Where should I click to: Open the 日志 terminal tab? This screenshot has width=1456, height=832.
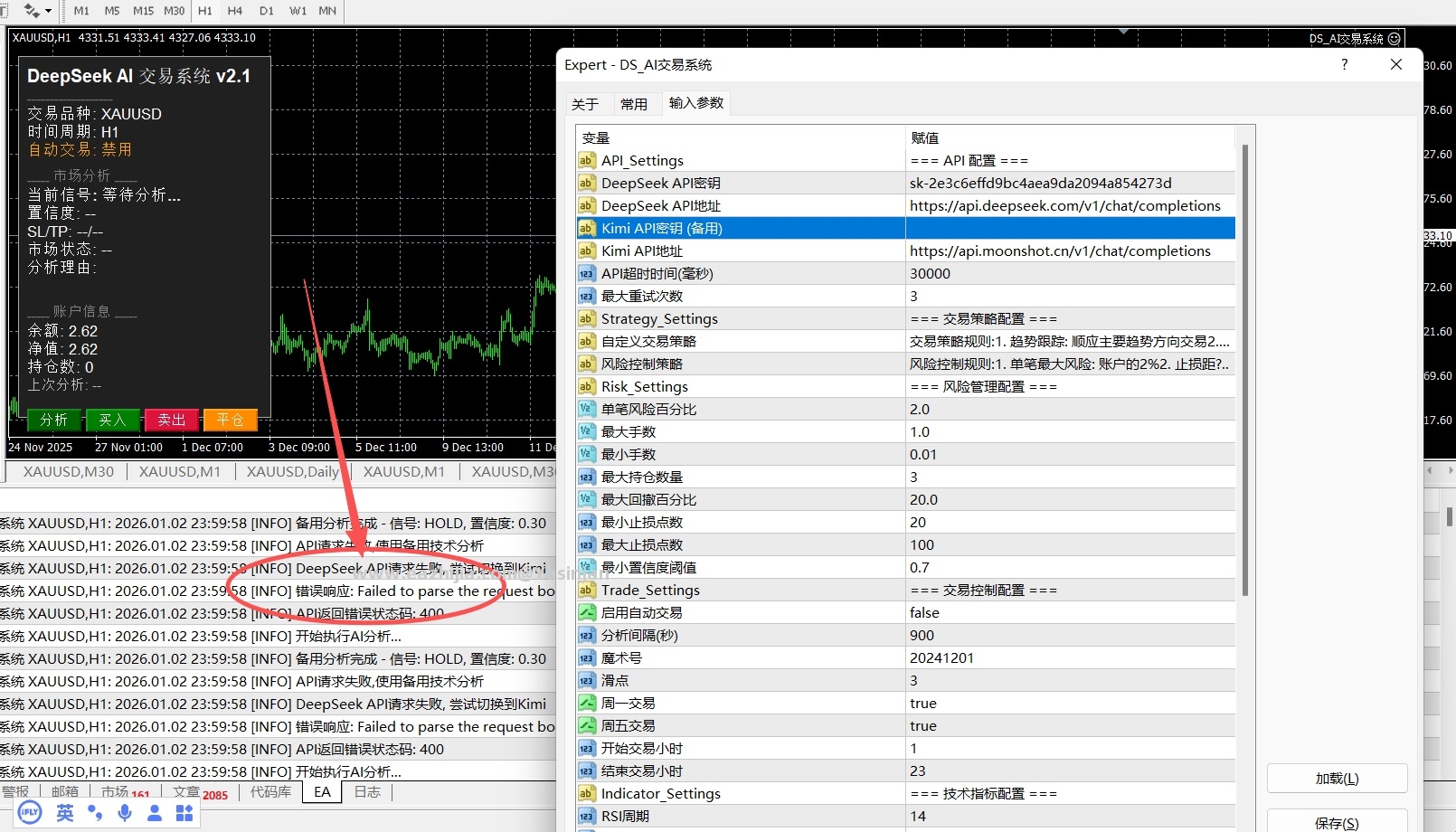(x=367, y=792)
